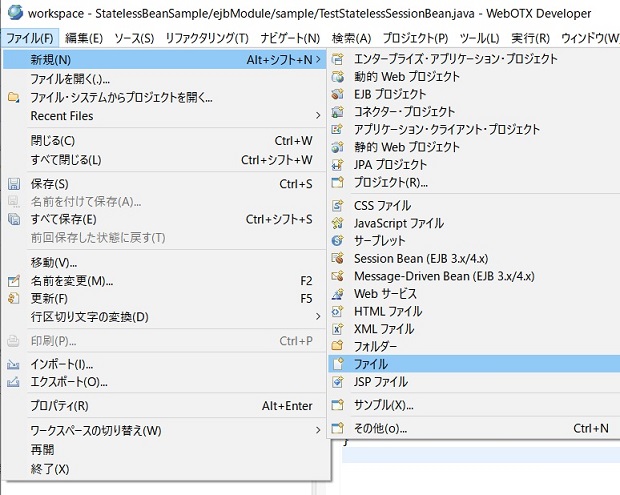Click the JPA プロジェクト icon
620x495 pixels.
click(337, 165)
